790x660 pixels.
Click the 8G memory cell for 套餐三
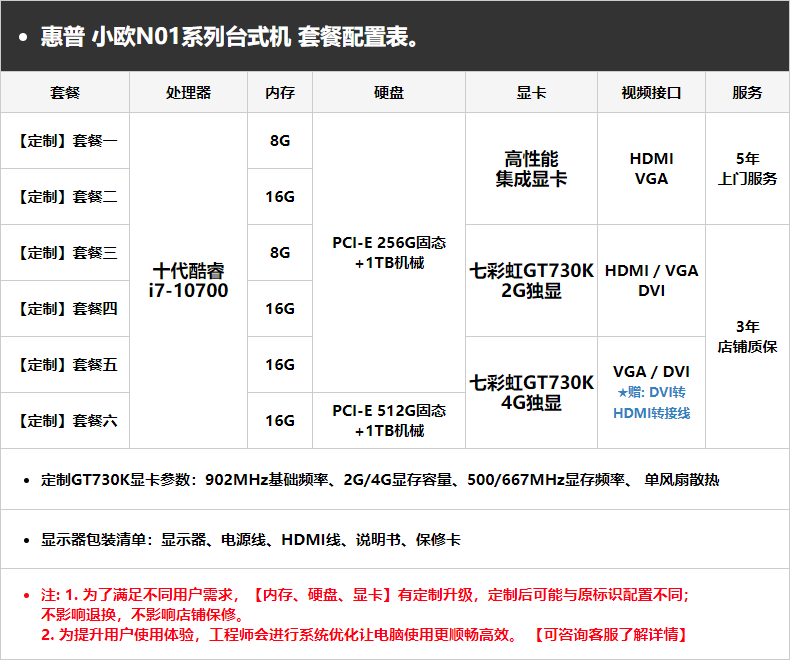[280, 252]
